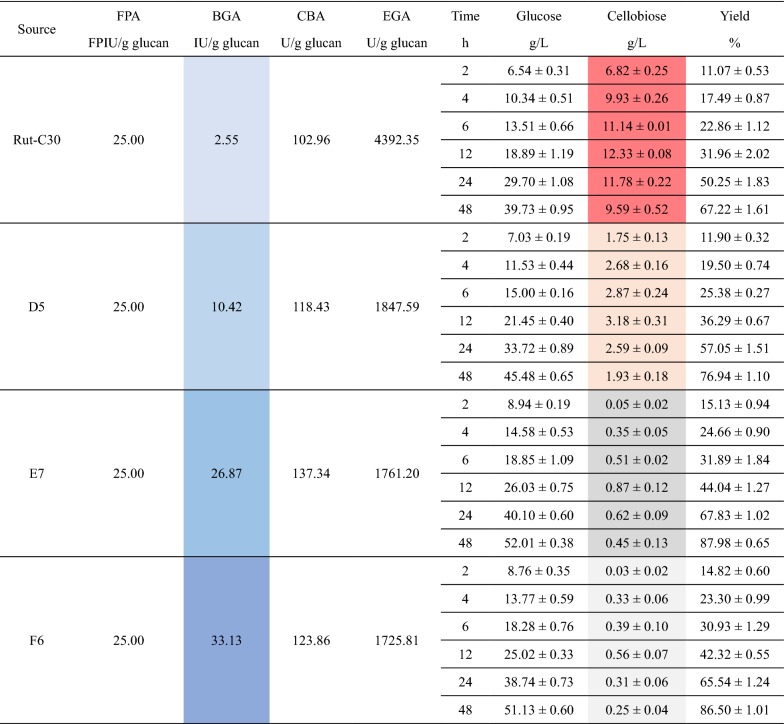Select the EGA value 4392.35
The height and width of the screenshot is (724, 784).
click(x=394, y=140)
